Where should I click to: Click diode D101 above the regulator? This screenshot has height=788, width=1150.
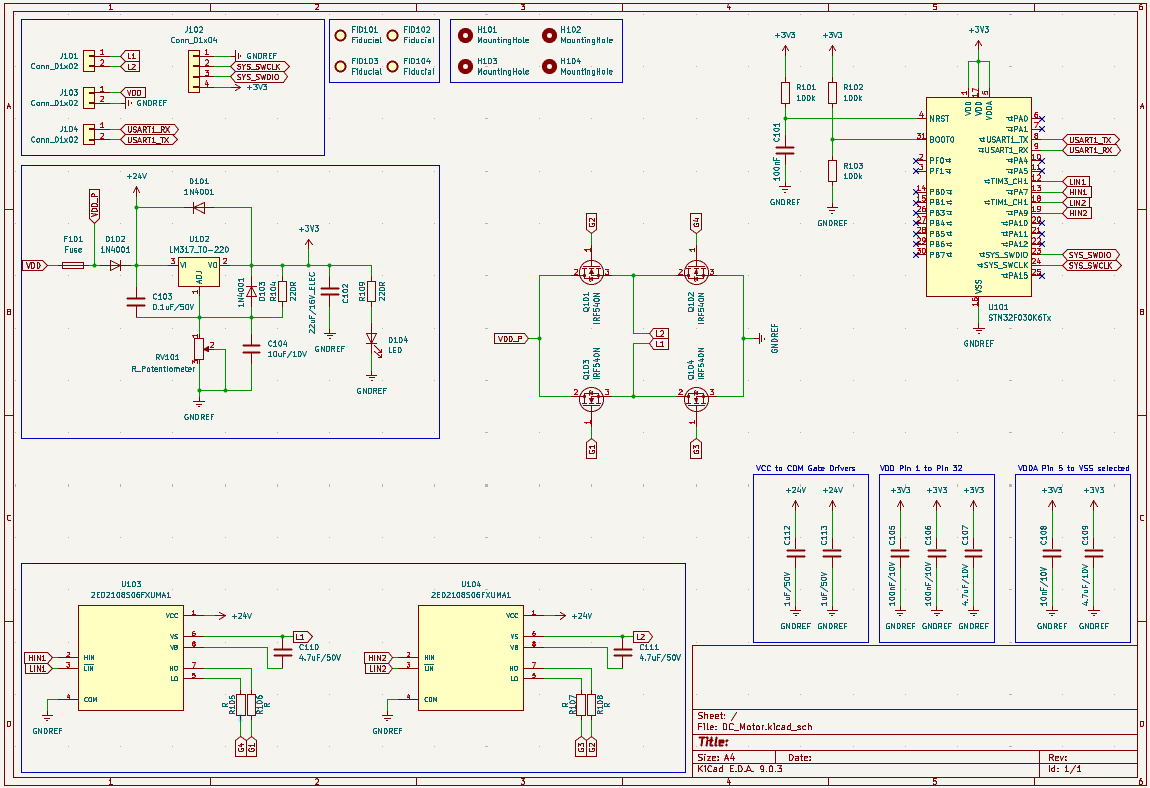(198, 208)
